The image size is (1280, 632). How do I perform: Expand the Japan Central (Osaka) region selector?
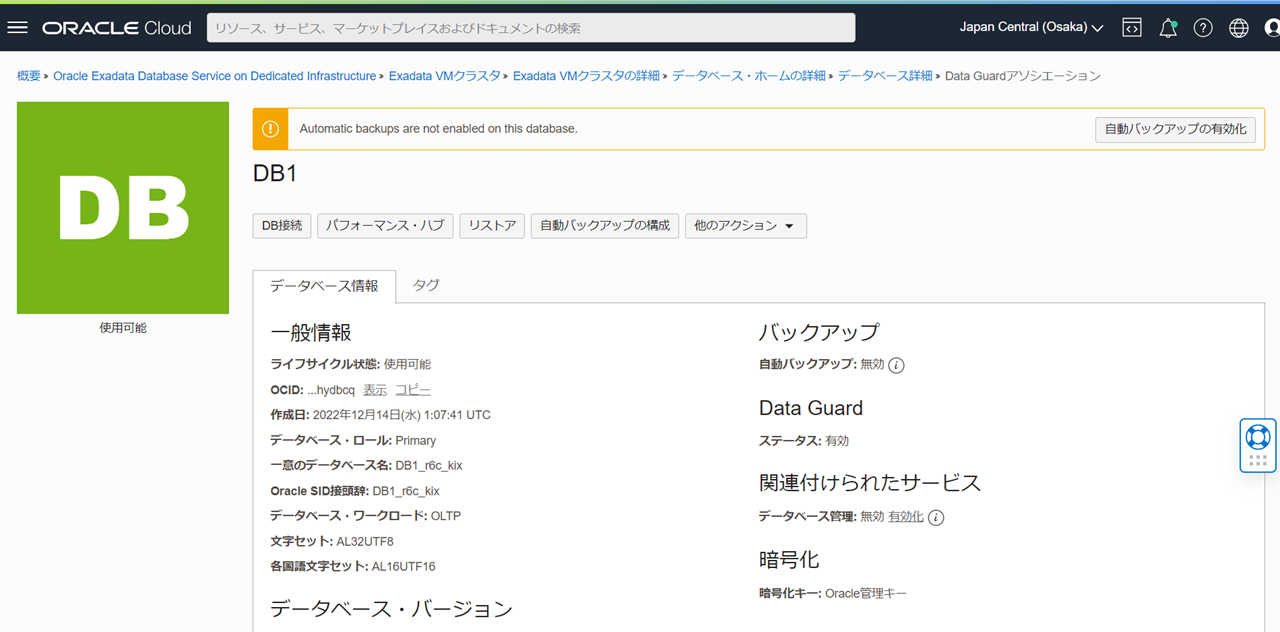click(x=1031, y=28)
